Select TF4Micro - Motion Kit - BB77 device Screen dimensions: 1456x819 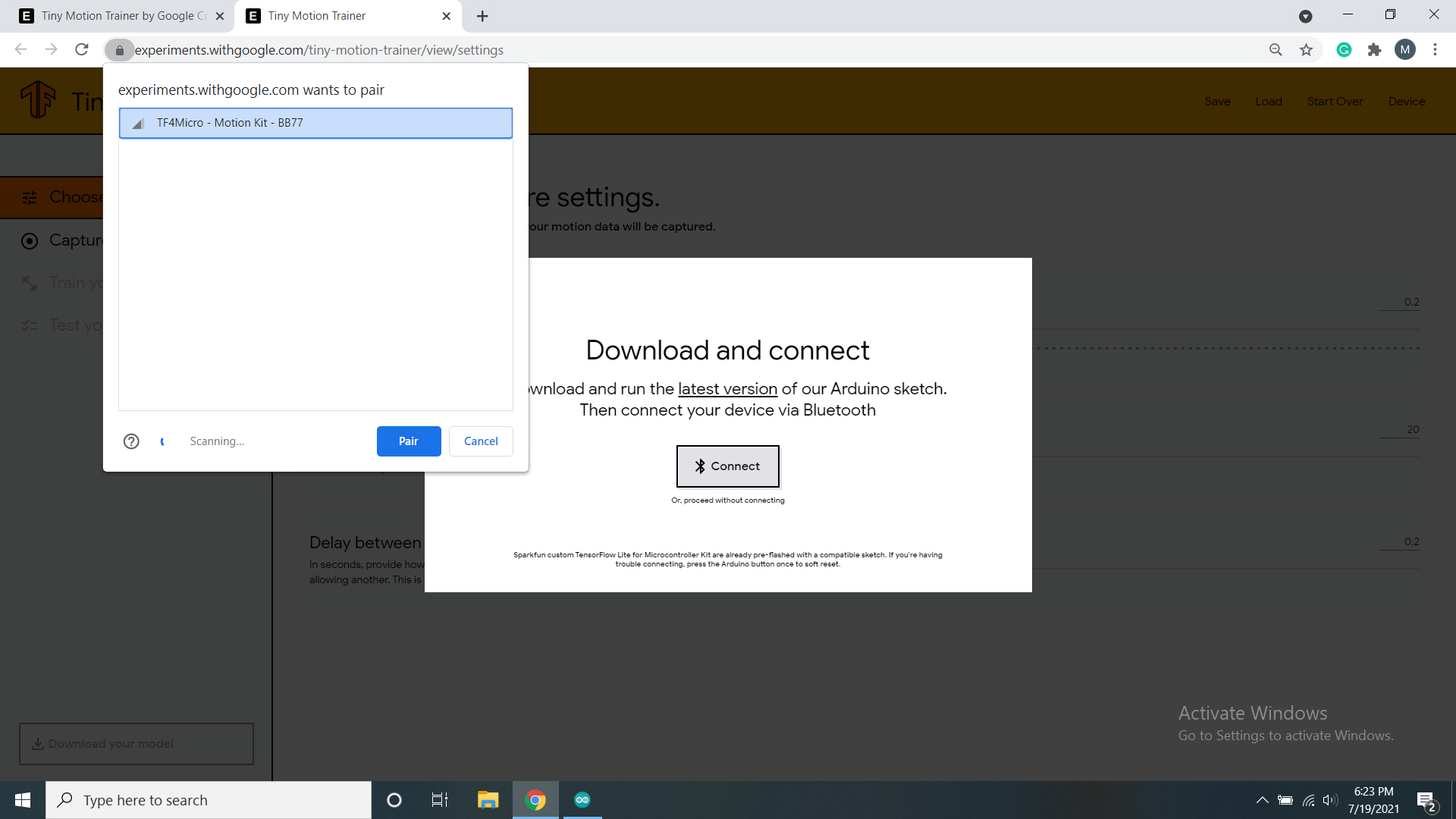click(315, 123)
